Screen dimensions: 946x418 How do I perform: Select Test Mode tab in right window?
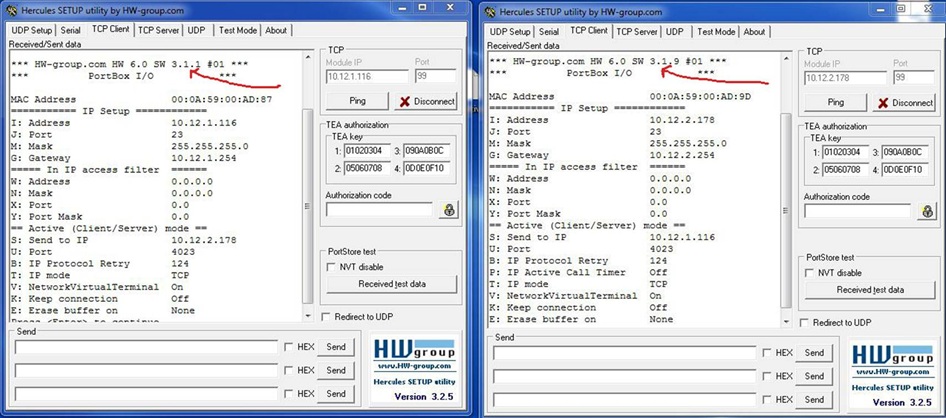716,32
